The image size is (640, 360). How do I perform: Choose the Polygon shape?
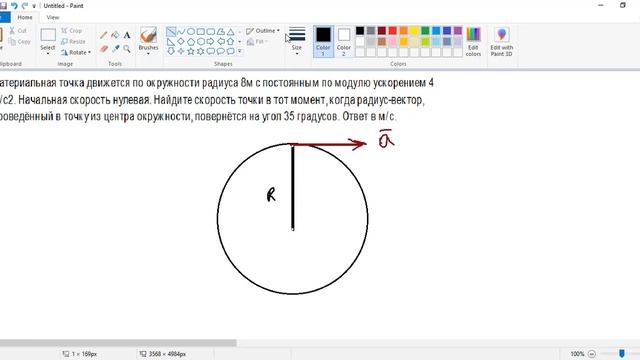click(220, 31)
